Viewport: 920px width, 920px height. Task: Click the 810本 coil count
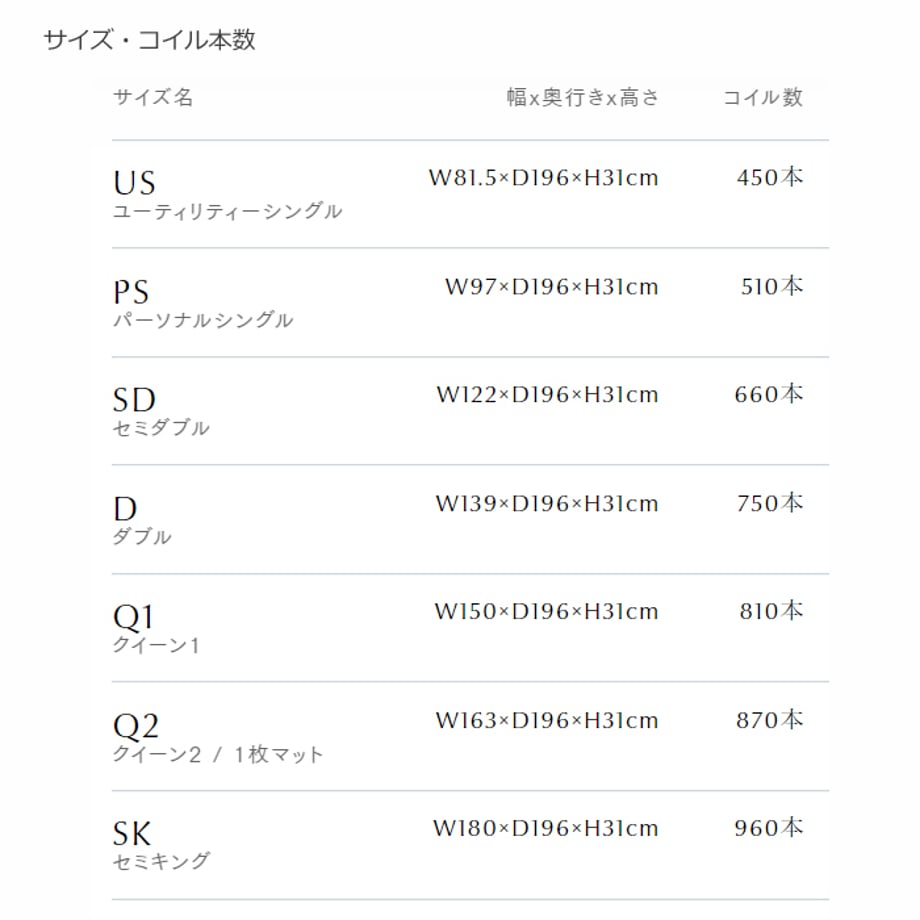[771, 611]
